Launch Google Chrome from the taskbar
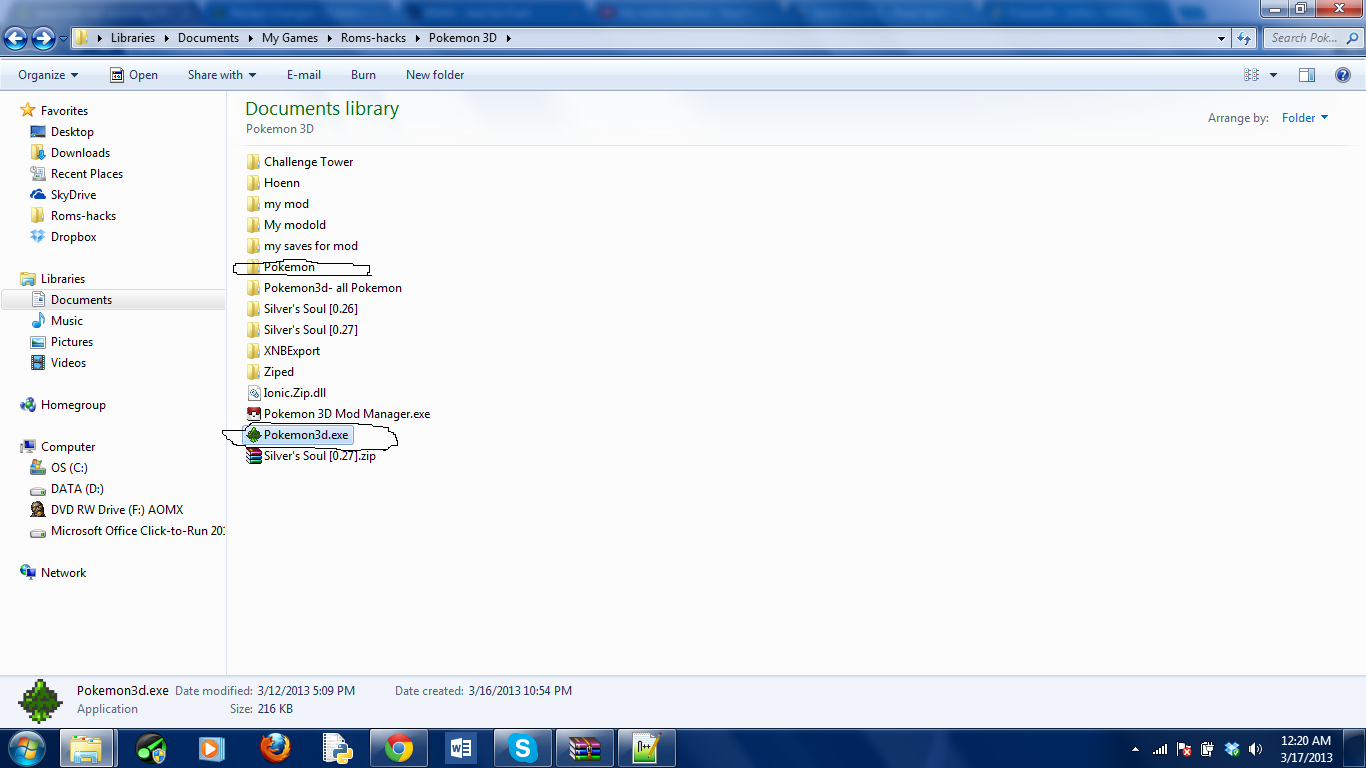The height and width of the screenshot is (768, 1366). [399, 748]
